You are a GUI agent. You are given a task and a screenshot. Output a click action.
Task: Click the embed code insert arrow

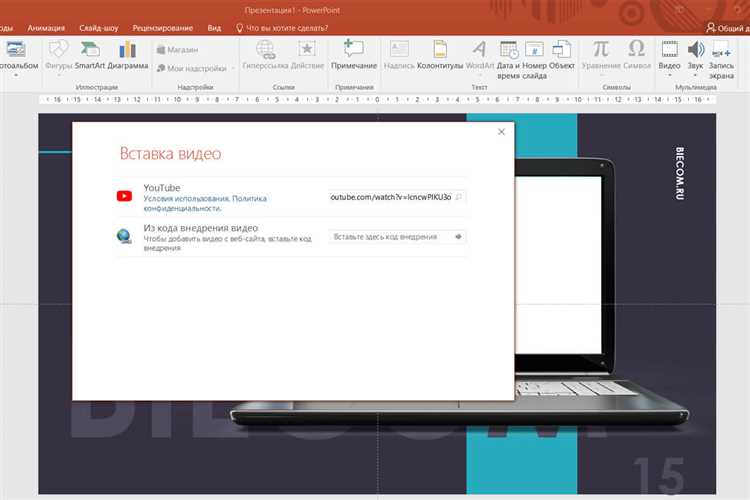click(458, 236)
